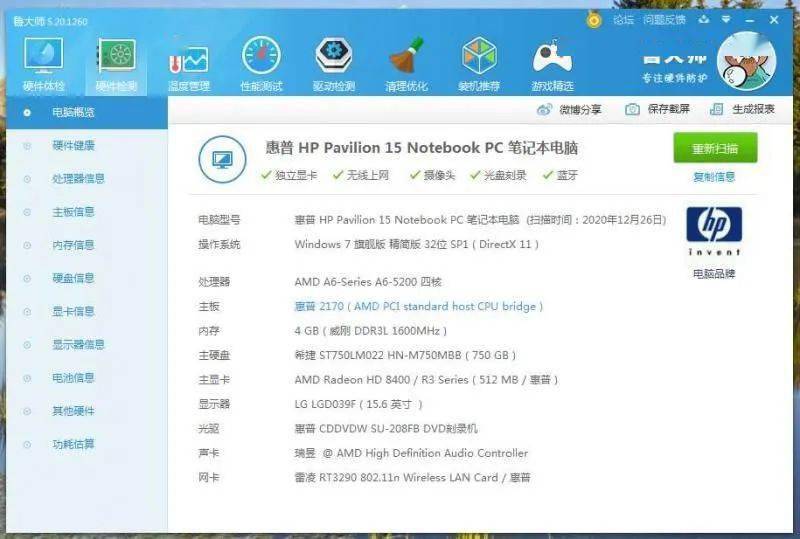Open 论坛 forum link
The width and height of the screenshot is (800, 539).
[x=623, y=20]
